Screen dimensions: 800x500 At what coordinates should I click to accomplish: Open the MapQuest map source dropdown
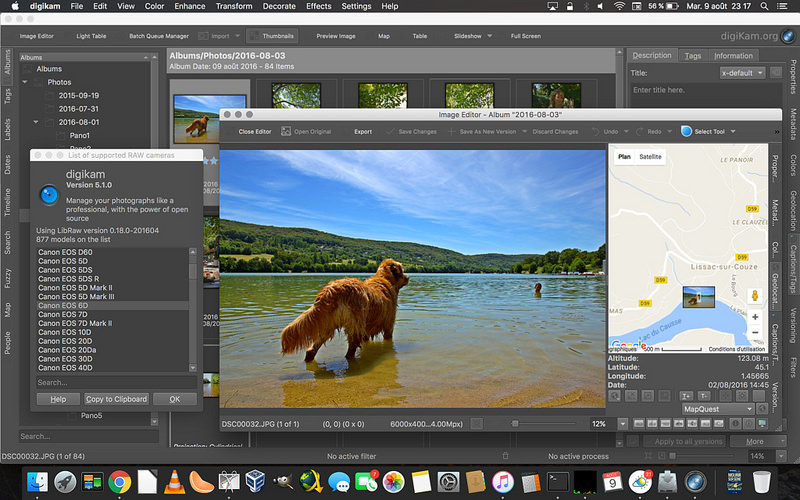point(717,409)
